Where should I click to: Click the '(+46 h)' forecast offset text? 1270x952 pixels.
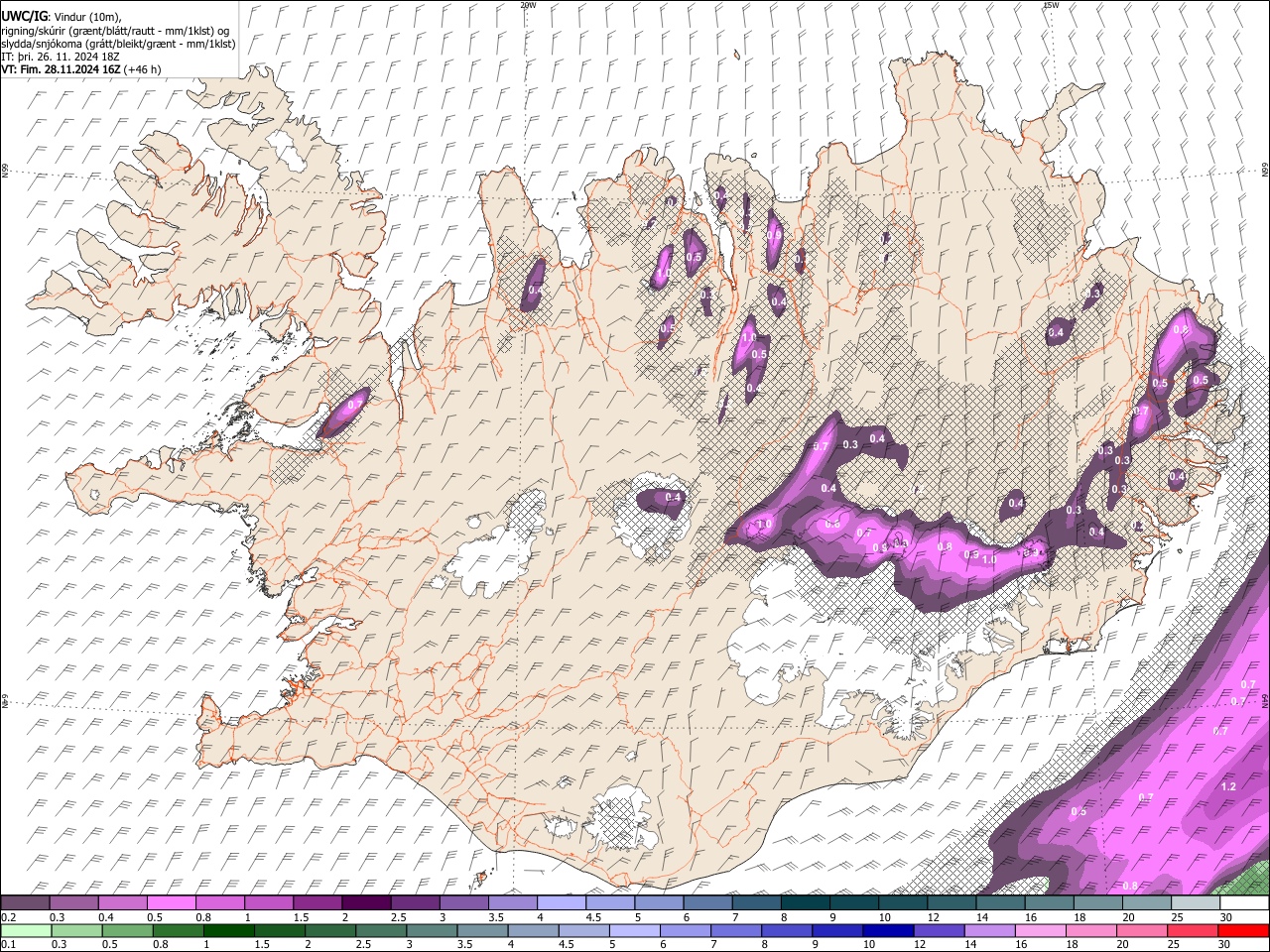point(143,69)
